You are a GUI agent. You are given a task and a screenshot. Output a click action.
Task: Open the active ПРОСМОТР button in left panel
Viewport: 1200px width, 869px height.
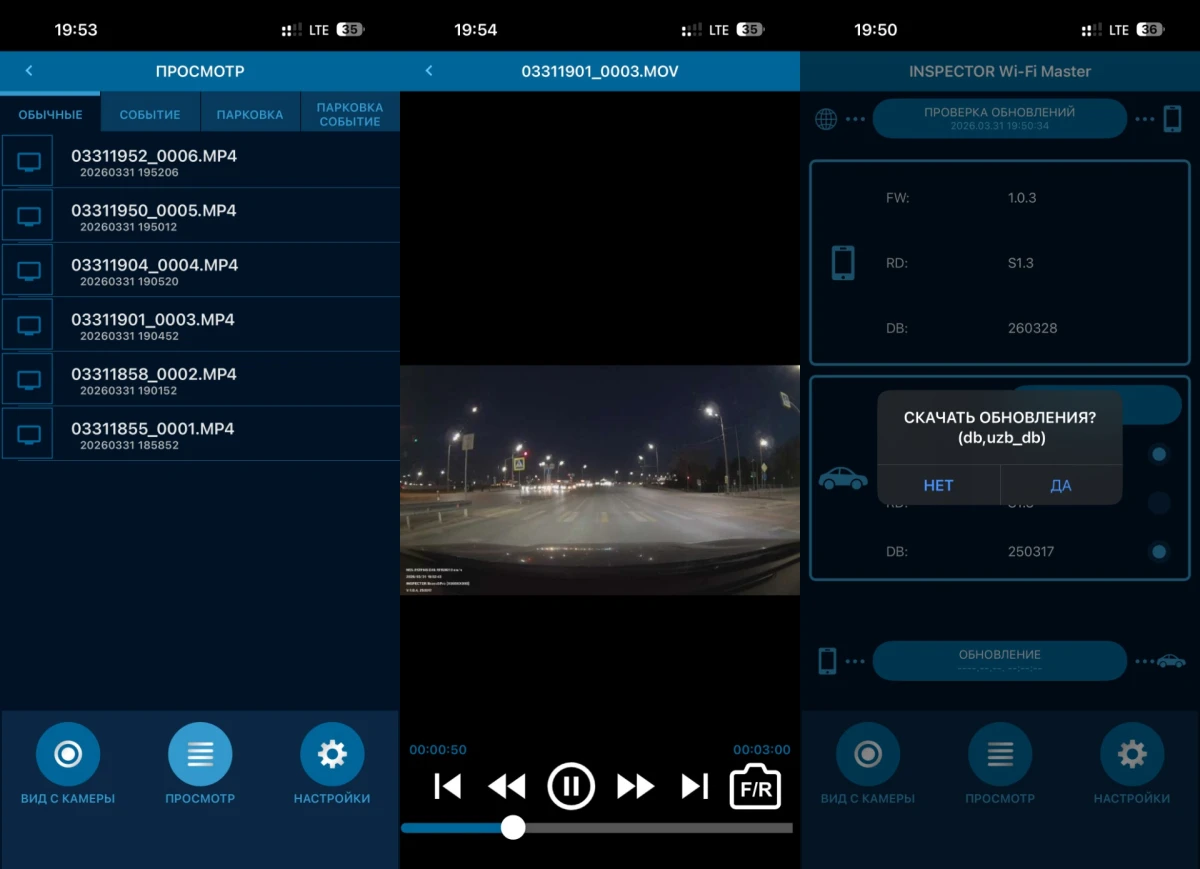click(200, 755)
